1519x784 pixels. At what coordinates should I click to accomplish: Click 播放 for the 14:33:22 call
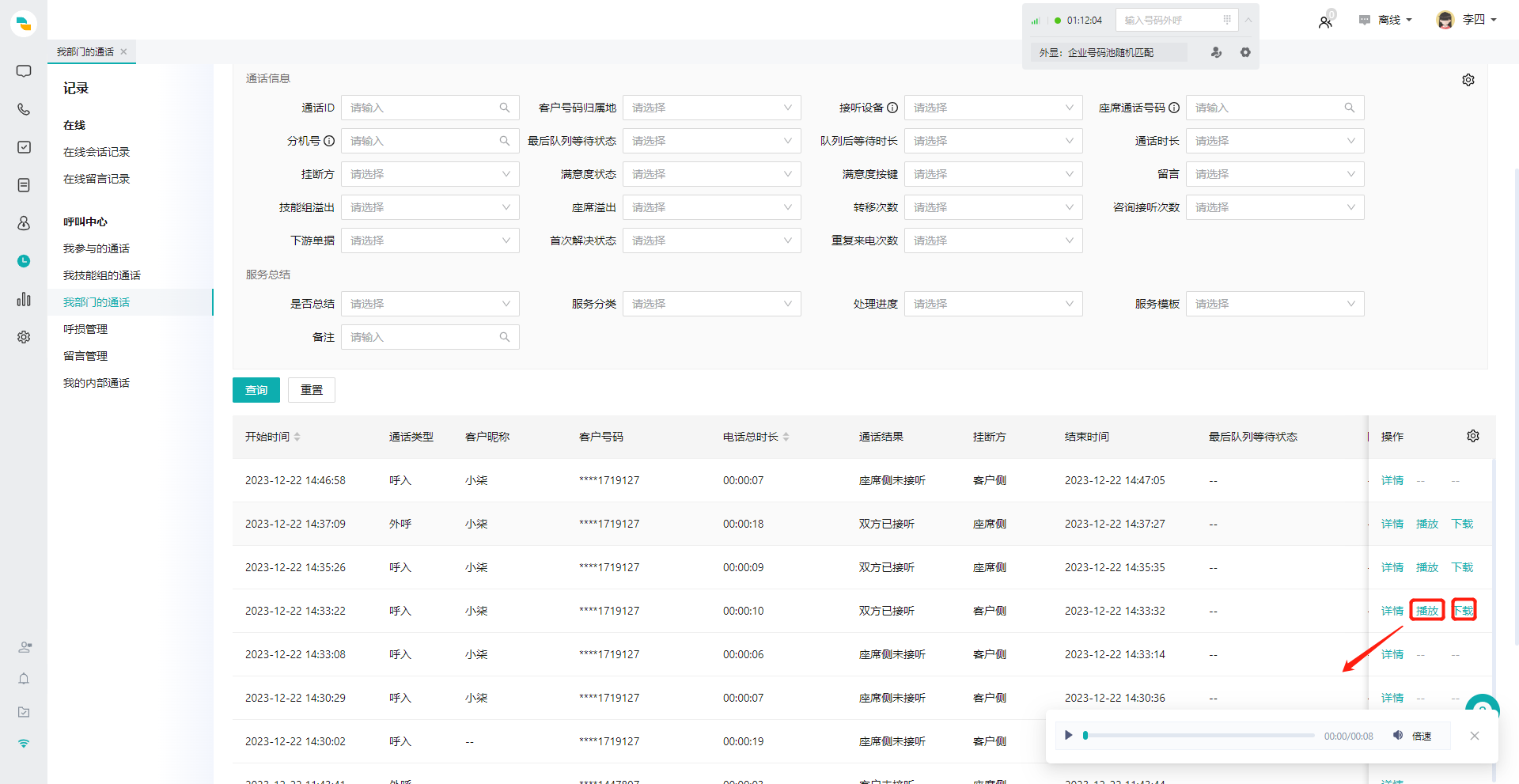pyautogui.click(x=1427, y=611)
